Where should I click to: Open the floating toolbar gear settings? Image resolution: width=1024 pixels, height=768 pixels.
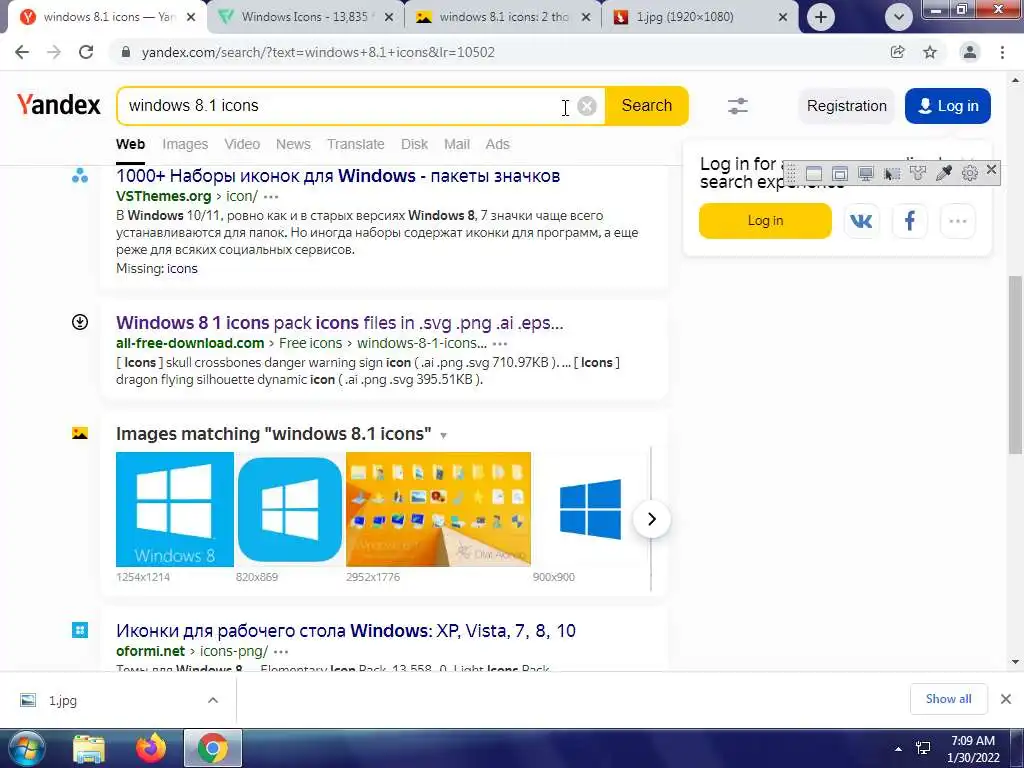pos(970,173)
